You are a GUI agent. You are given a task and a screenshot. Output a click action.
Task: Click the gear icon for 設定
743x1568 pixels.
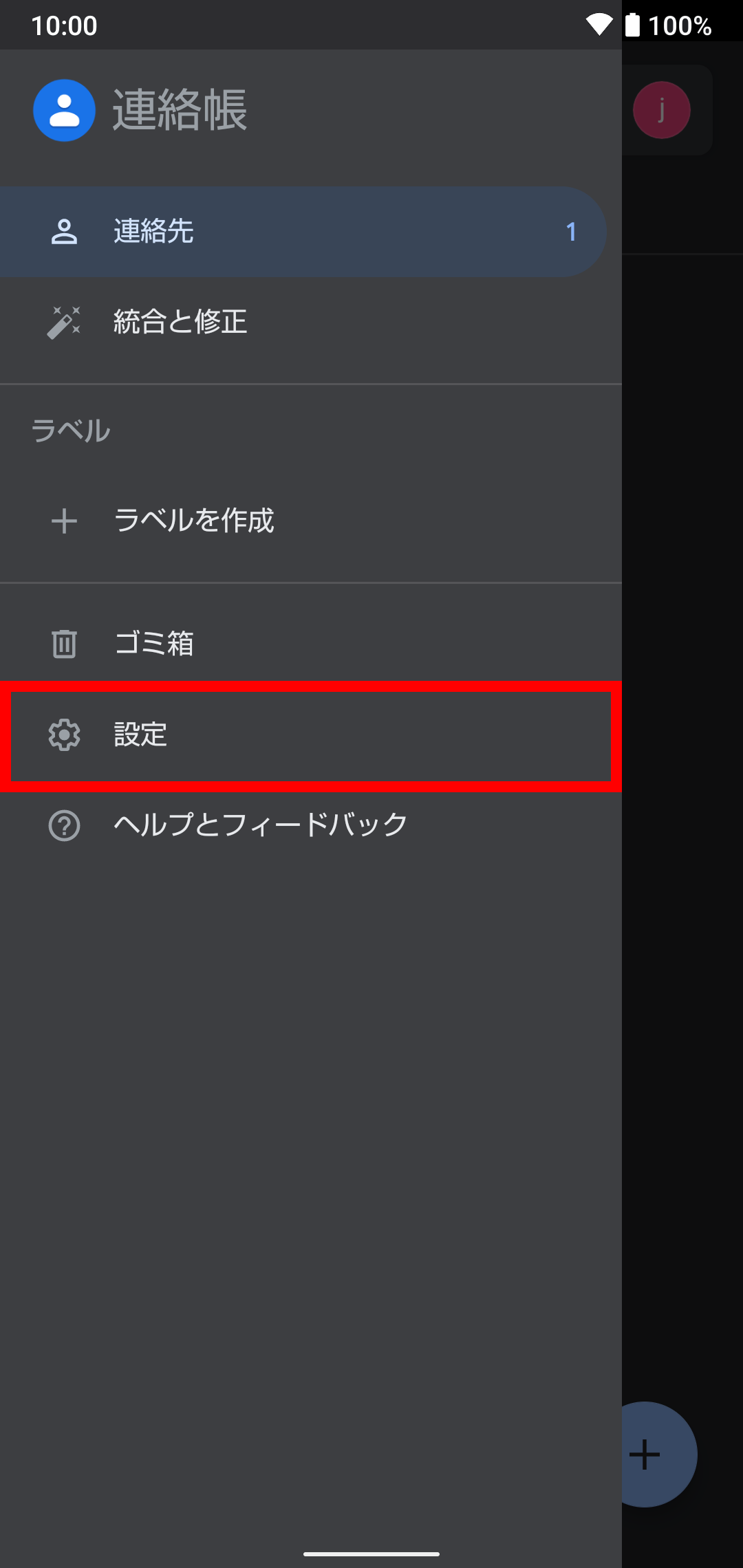64,734
